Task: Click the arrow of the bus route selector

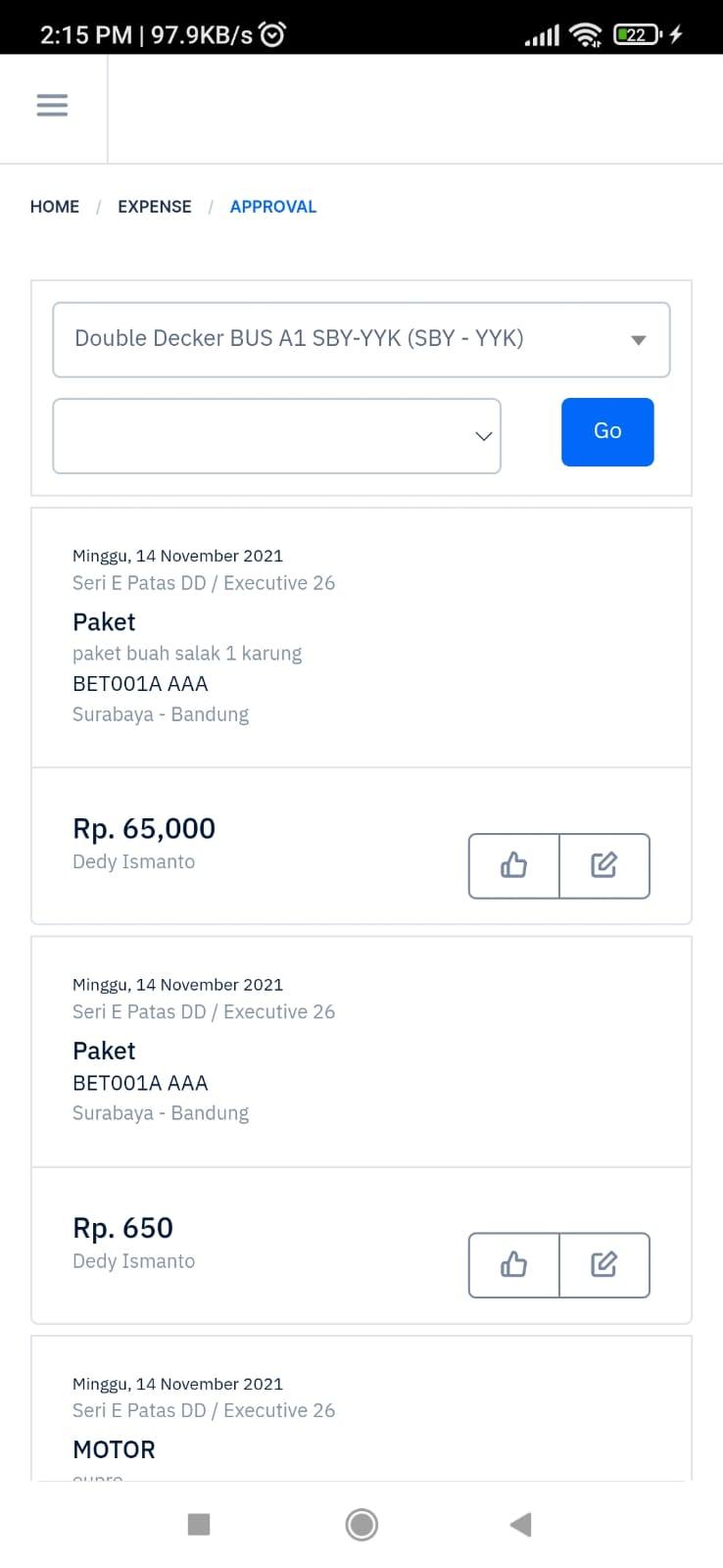Action: 639,340
